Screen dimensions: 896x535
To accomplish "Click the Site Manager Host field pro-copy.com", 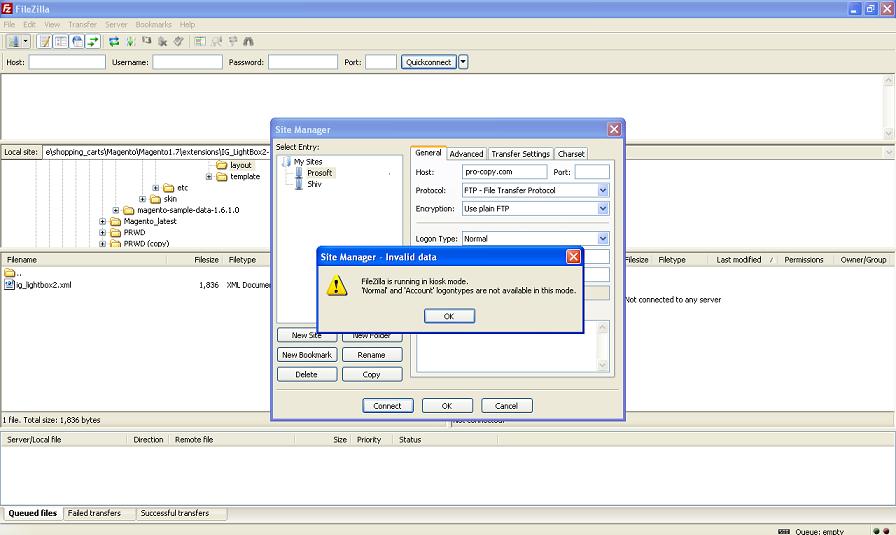I will click(x=505, y=171).
